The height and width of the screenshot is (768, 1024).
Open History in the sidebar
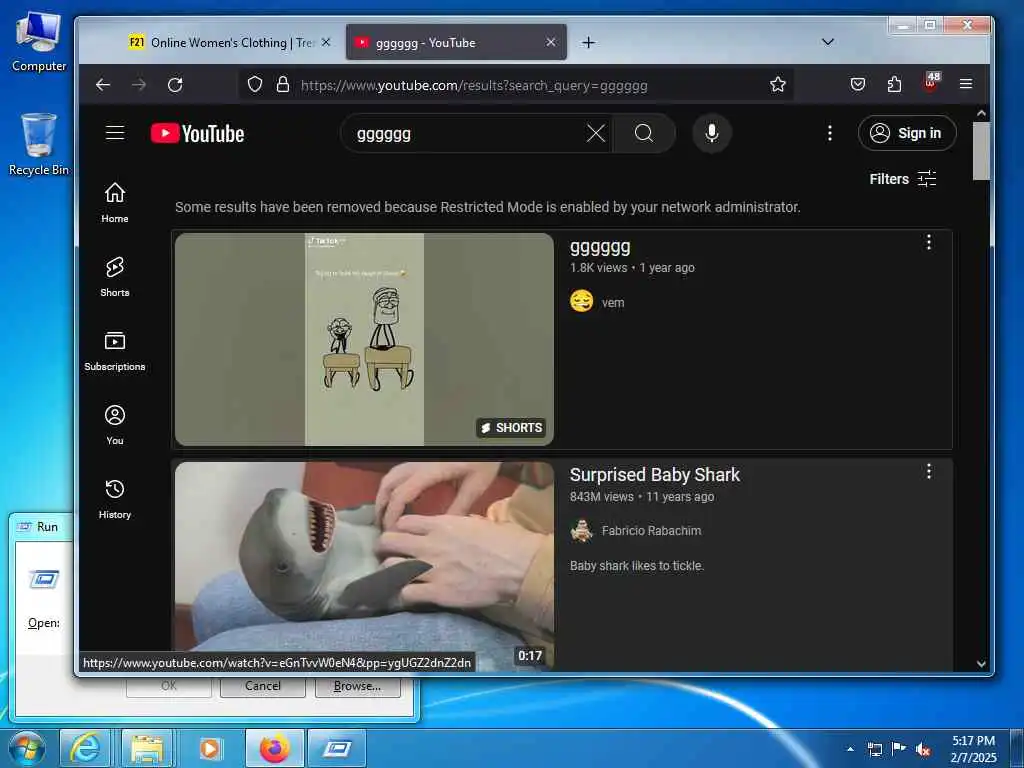click(x=115, y=499)
